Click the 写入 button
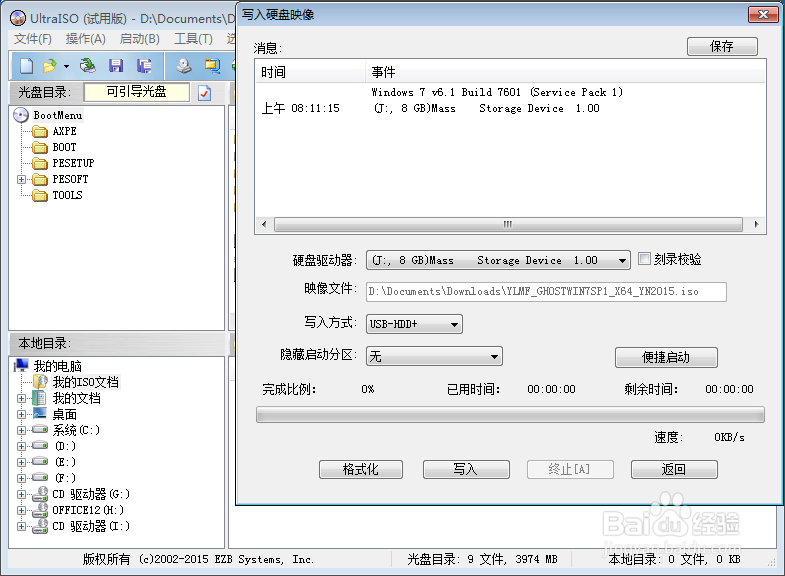Viewport: 785px width, 576px height. pos(466,469)
